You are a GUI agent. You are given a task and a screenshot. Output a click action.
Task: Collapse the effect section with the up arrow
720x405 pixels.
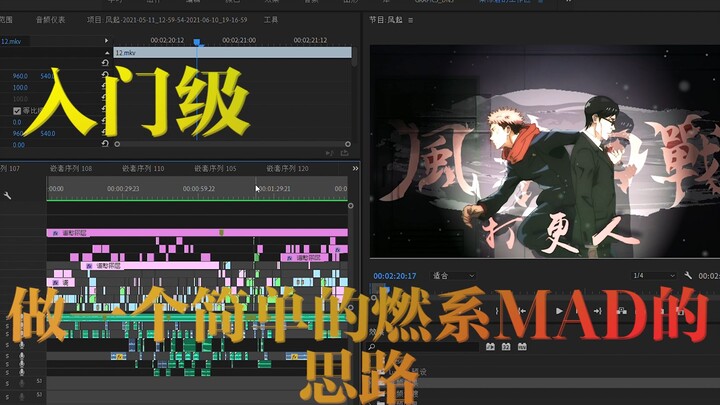tap(107, 53)
